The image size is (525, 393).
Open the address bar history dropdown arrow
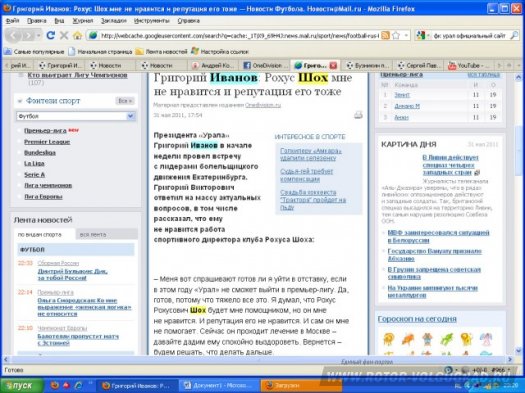(x=406, y=35)
